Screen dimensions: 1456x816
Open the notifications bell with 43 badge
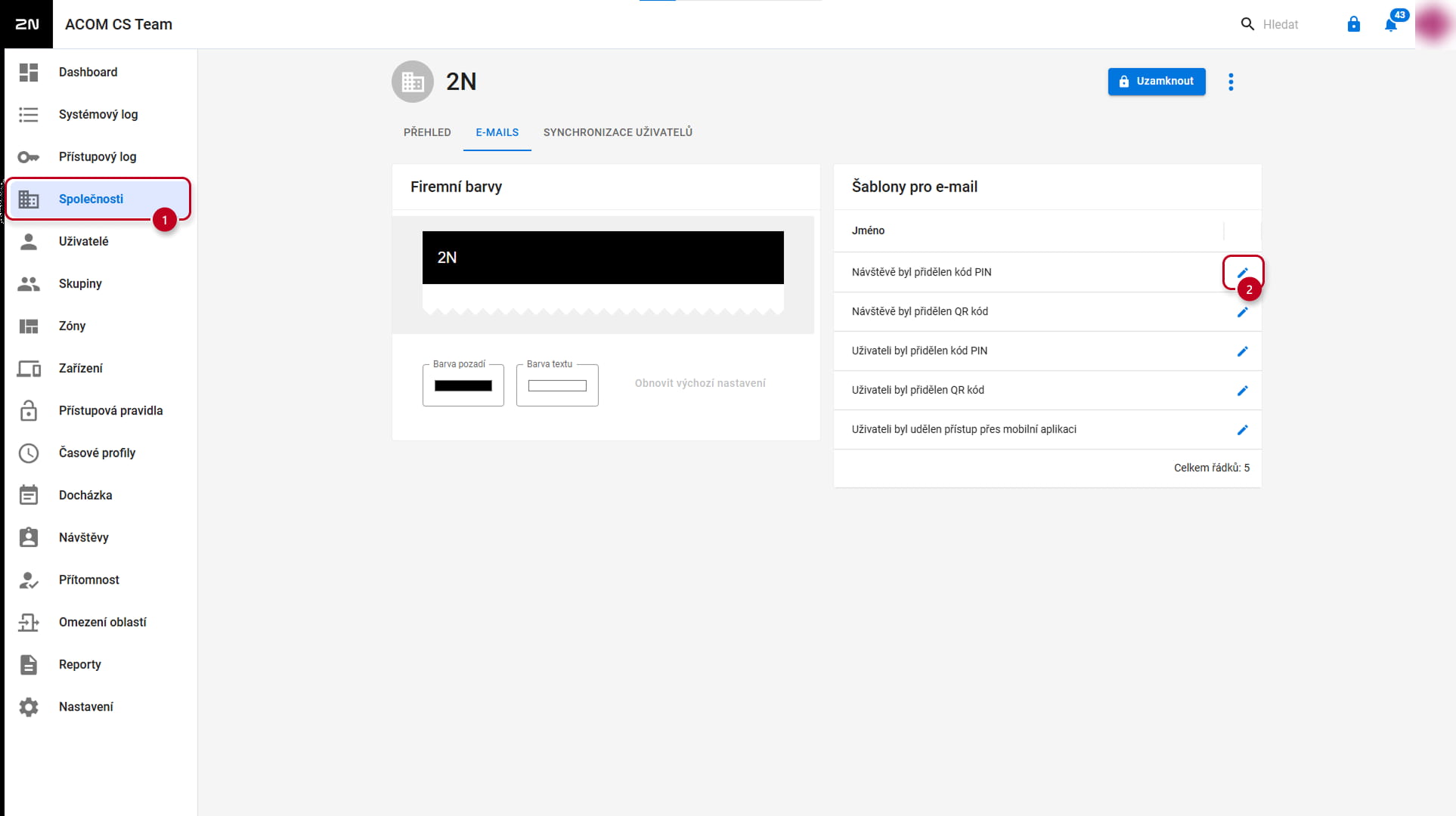coord(1391,24)
